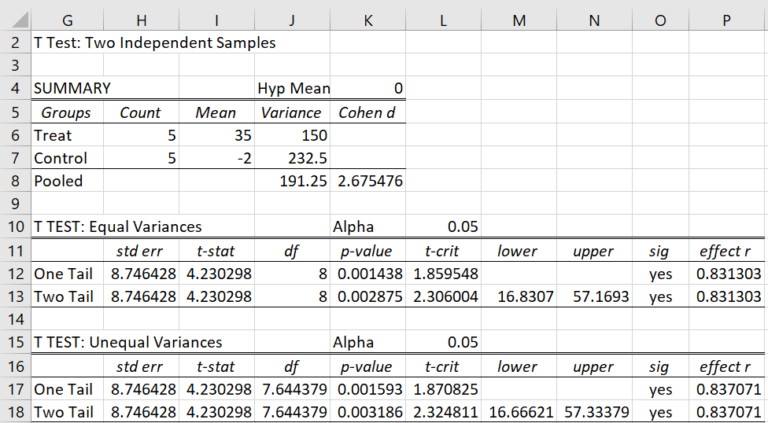The height and width of the screenshot is (423, 768).
Task: Select the lower bound cell 16.8307
Action: [518, 296]
